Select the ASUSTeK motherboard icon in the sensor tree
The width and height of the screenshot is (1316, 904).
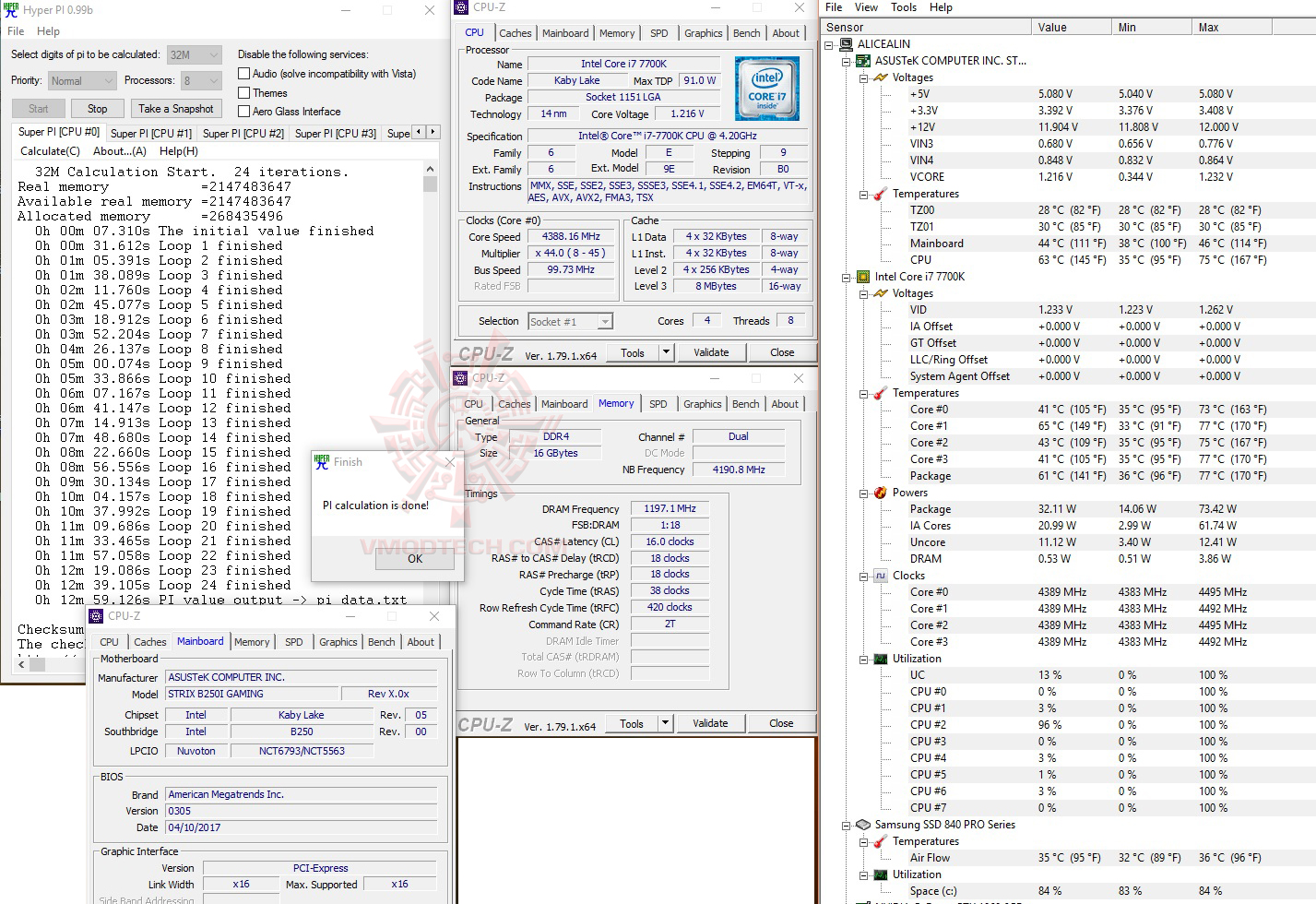[863, 61]
